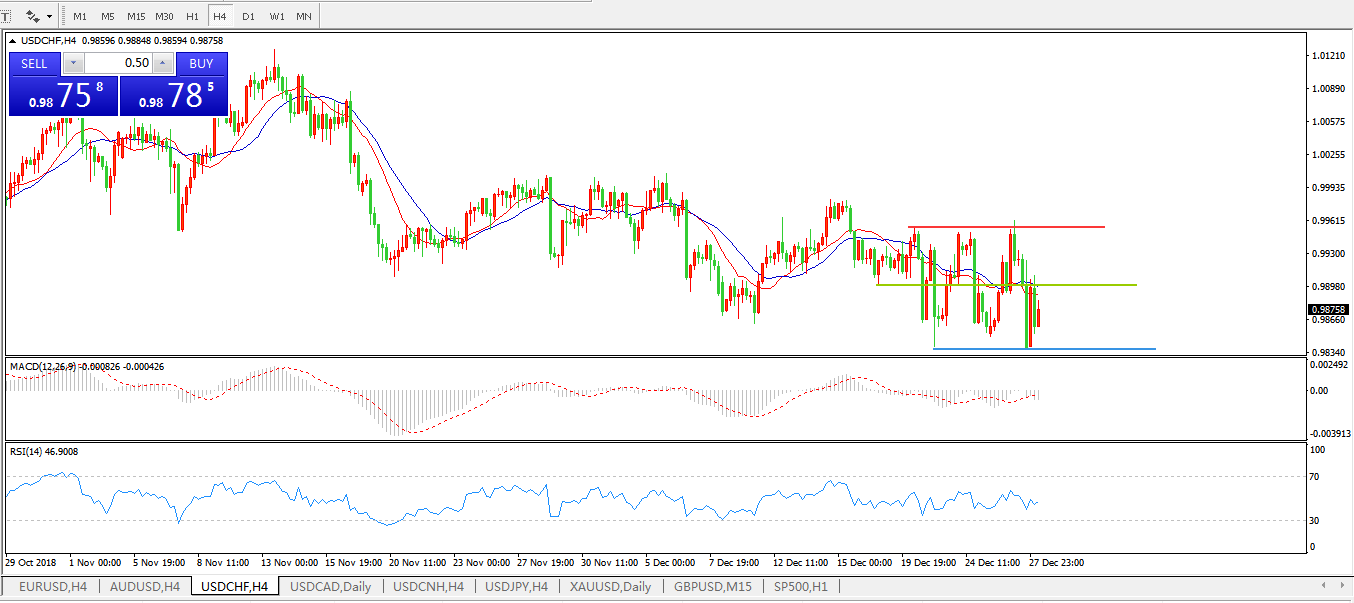Screen dimensions: 1354x603
Task: Increase lot volume with up arrow
Action: pyautogui.click(x=163, y=63)
